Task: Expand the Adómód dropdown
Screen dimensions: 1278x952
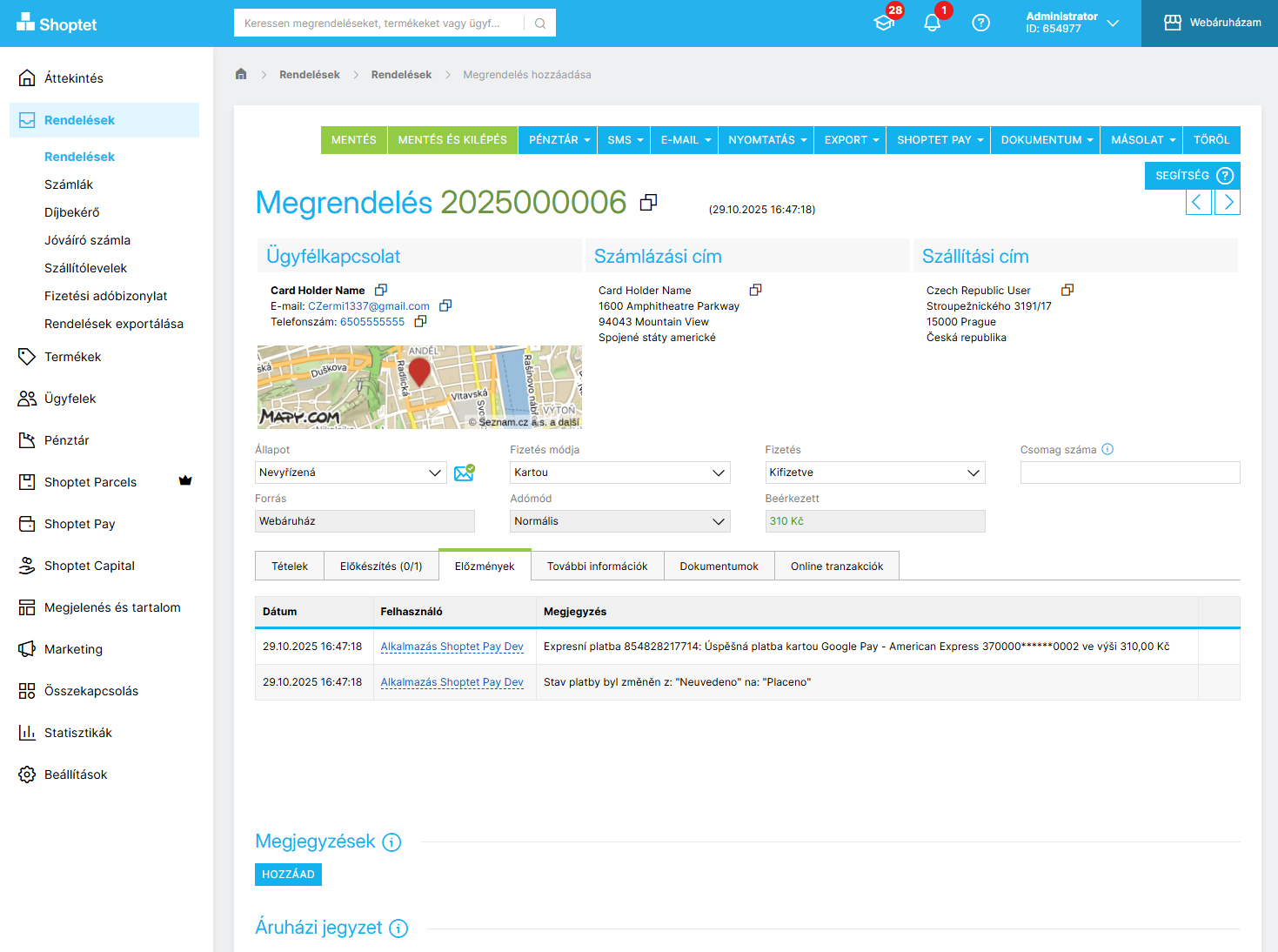Action: click(619, 521)
